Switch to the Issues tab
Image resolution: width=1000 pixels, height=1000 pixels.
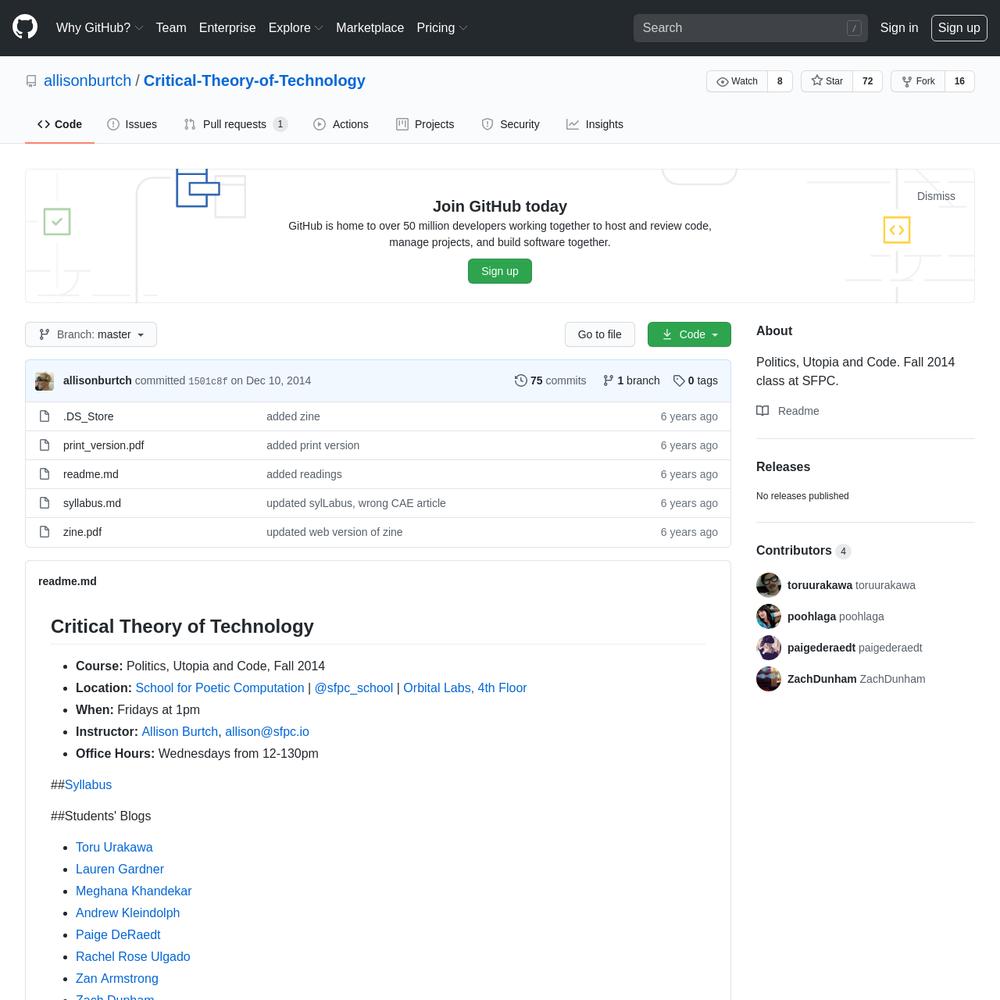pyautogui.click(x=132, y=124)
